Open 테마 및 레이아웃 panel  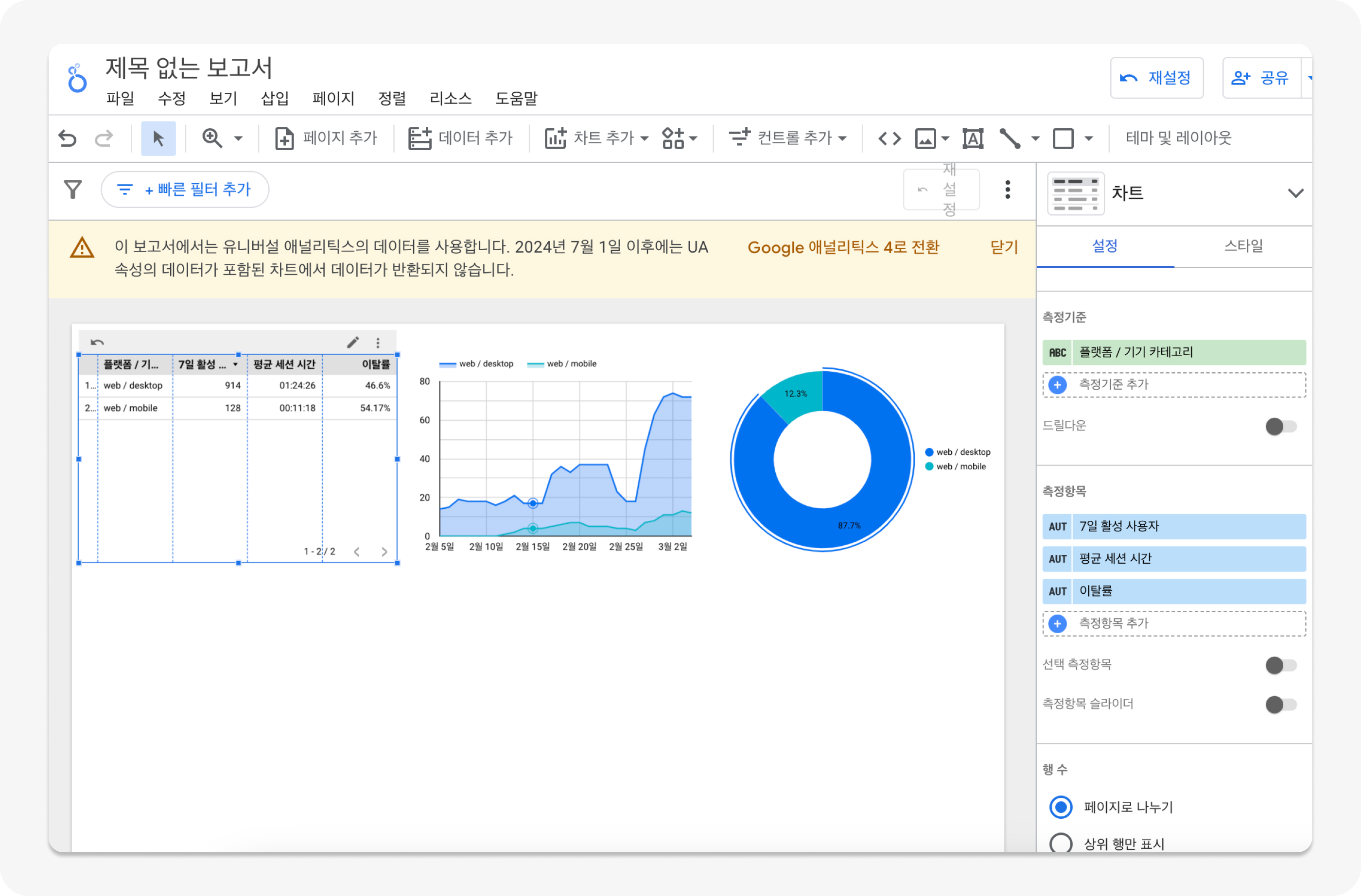pos(1178,138)
